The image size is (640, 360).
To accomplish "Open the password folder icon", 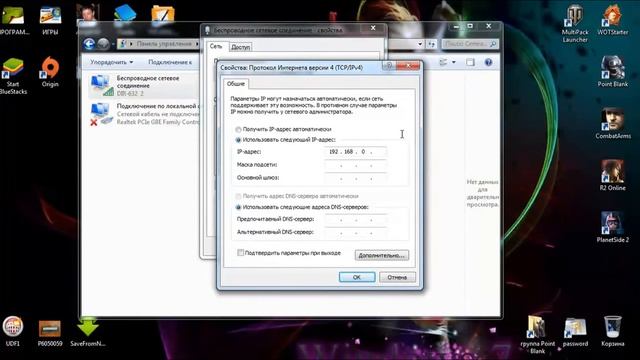I will tap(575, 331).
